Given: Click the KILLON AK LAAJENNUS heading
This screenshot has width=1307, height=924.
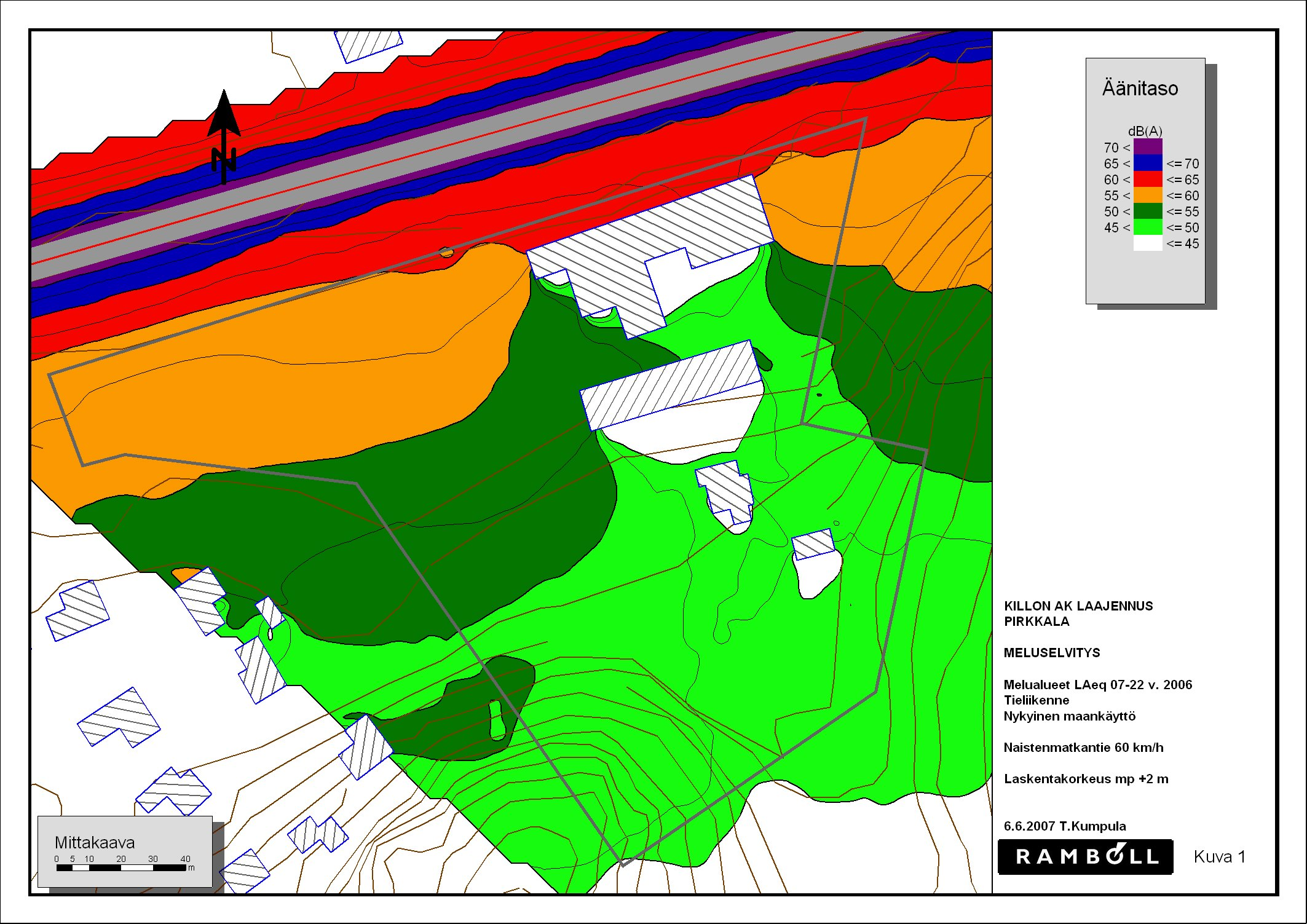Looking at the screenshot, I should (1078, 606).
